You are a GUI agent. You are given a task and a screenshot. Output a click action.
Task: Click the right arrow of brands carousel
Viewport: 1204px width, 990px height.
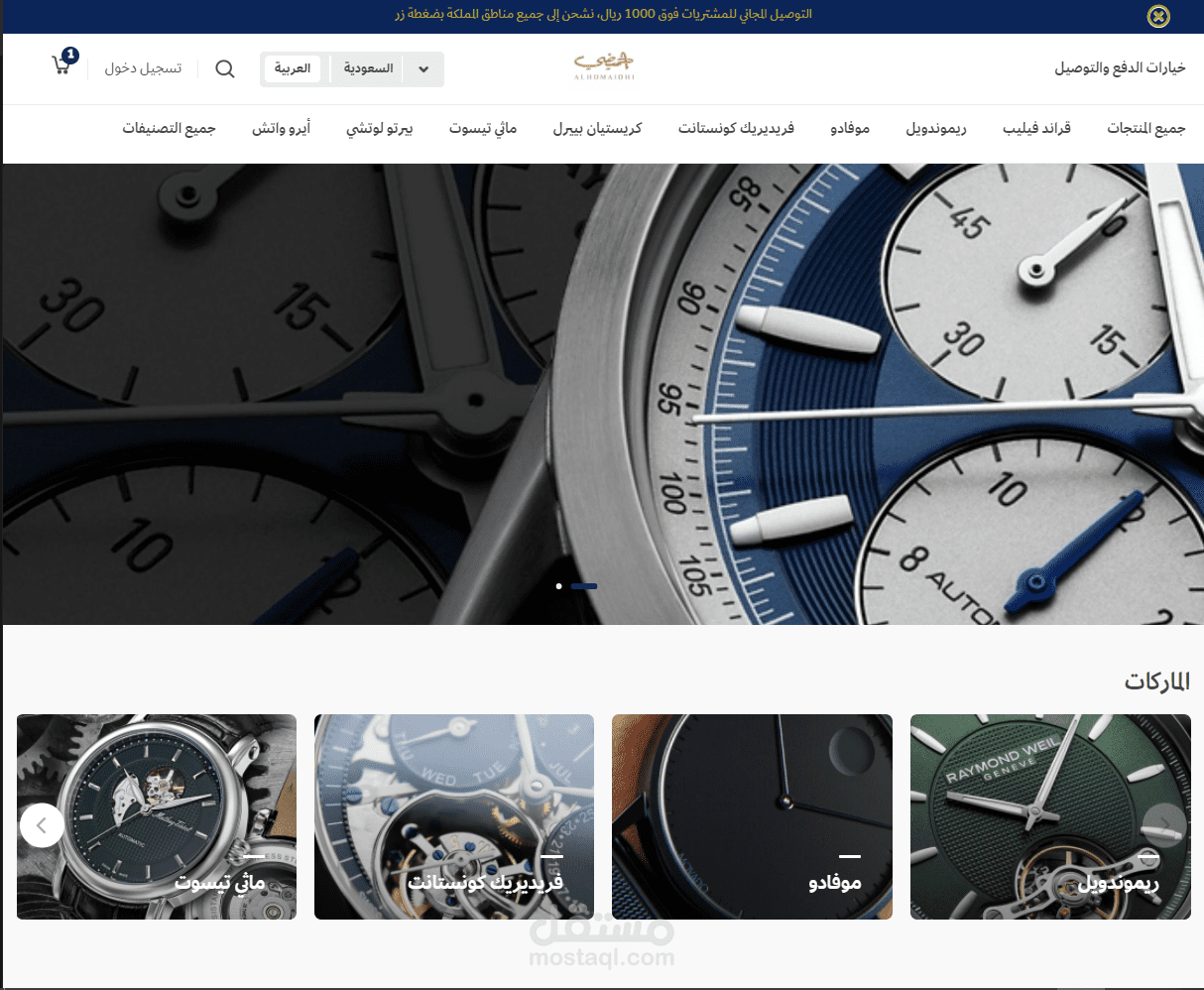click(x=1164, y=824)
